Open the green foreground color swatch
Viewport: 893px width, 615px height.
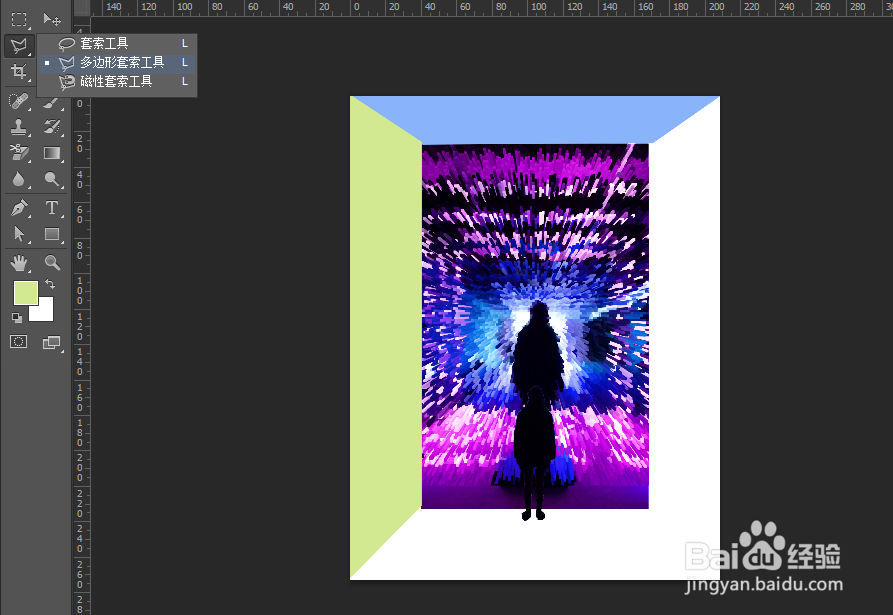(x=26, y=293)
